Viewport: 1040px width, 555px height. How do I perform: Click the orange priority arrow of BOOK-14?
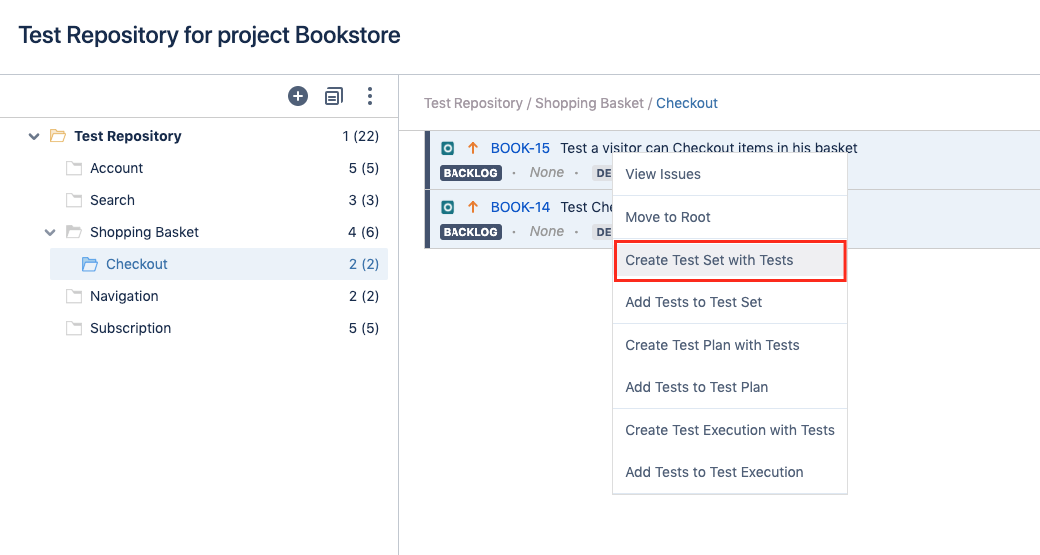coord(473,207)
